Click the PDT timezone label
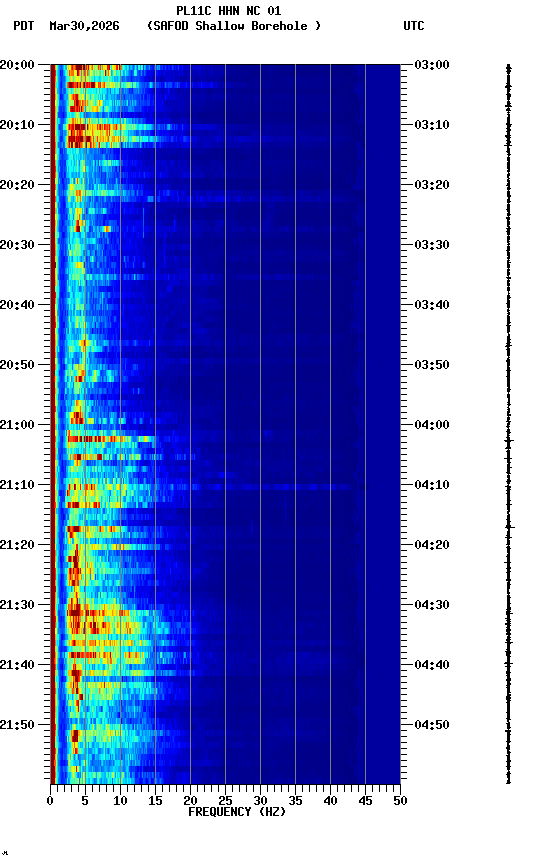The width and height of the screenshot is (552, 864). pyautogui.click(x=24, y=26)
